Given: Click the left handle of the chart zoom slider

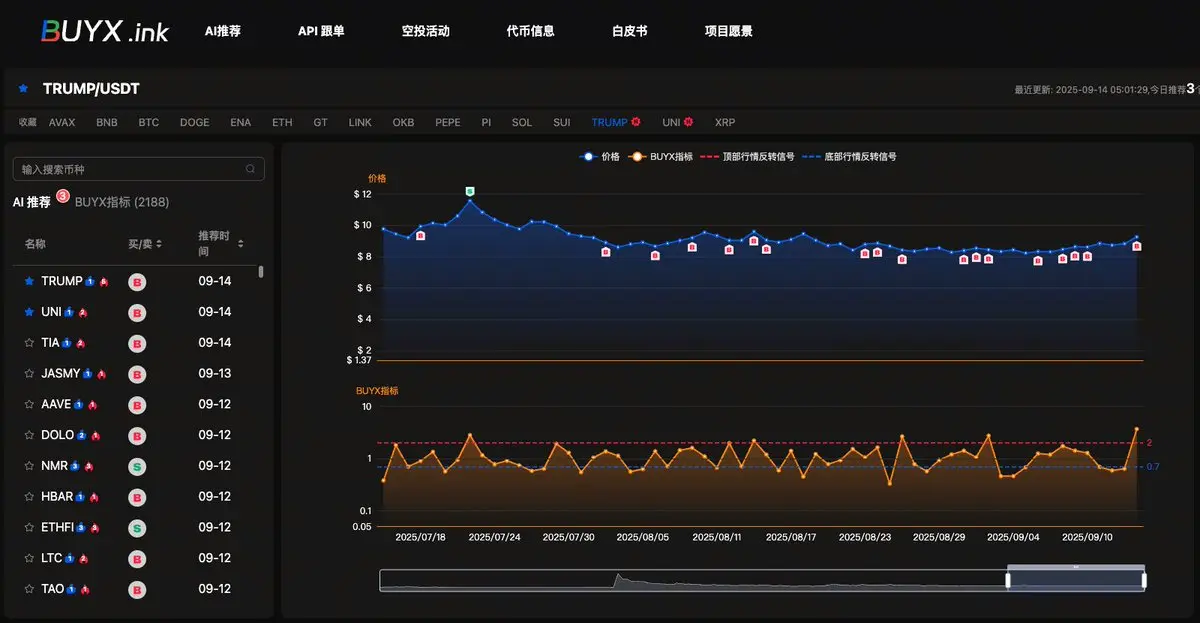Looking at the screenshot, I should [x=1008, y=581].
